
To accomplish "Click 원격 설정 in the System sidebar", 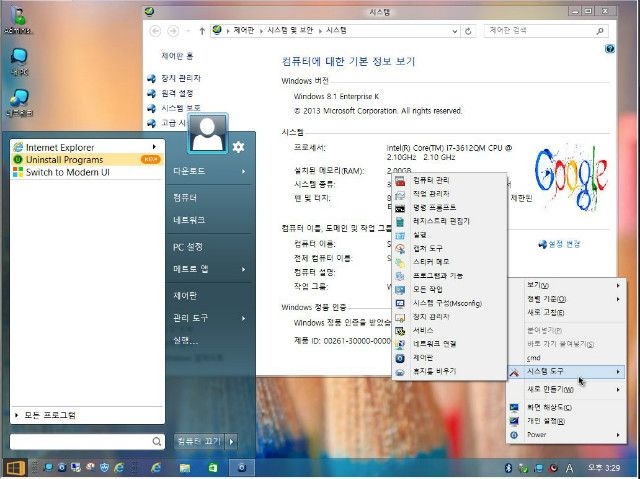I will tap(177, 93).
